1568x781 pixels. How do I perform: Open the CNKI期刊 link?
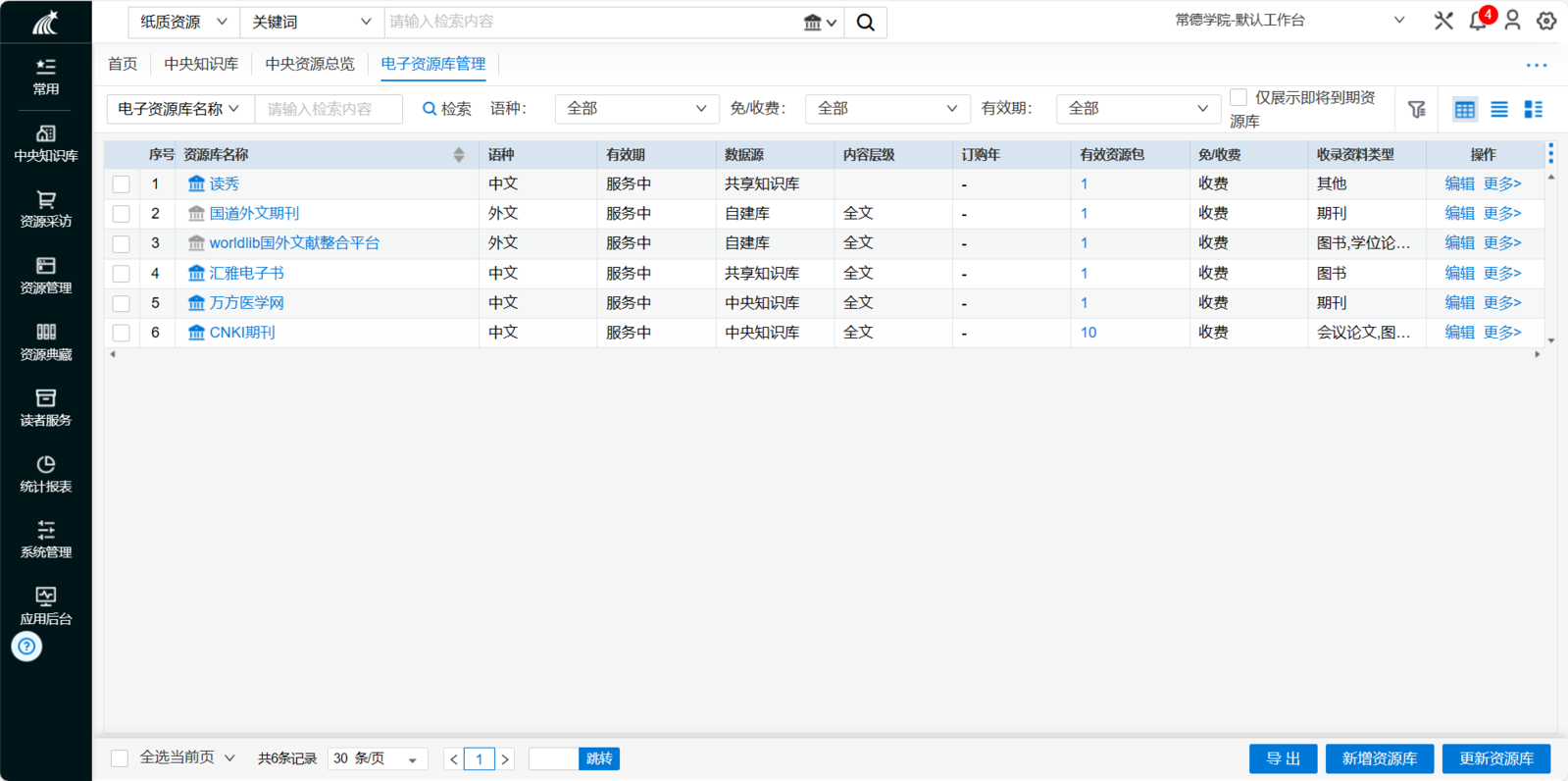242,333
